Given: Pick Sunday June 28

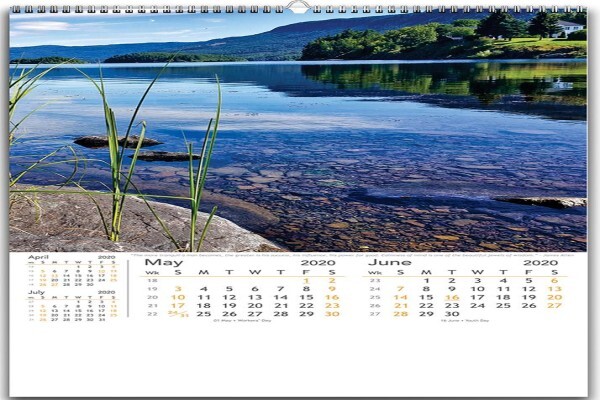Looking at the screenshot, I should [x=401, y=314].
